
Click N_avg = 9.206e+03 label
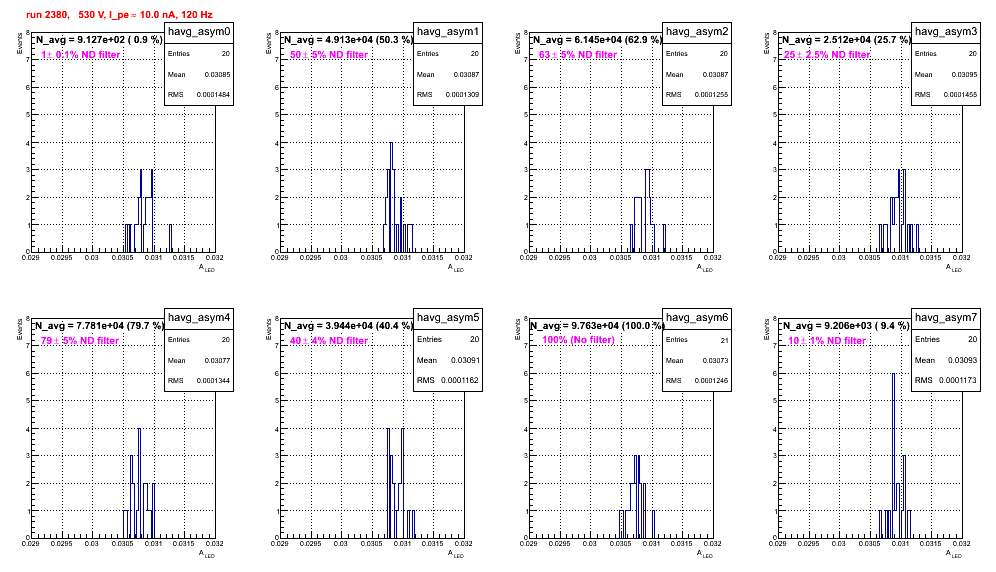click(x=846, y=325)
